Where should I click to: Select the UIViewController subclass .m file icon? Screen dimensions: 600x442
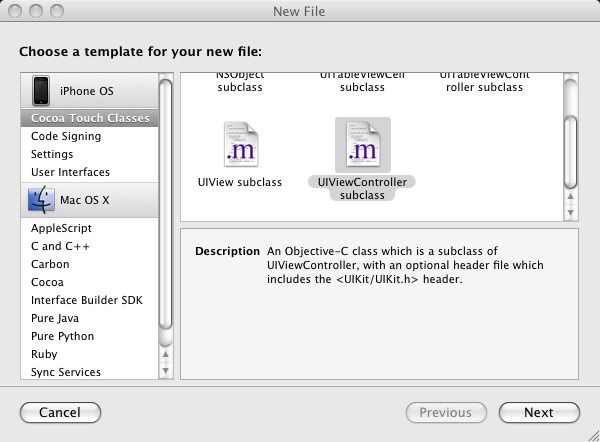coord(363,144)
